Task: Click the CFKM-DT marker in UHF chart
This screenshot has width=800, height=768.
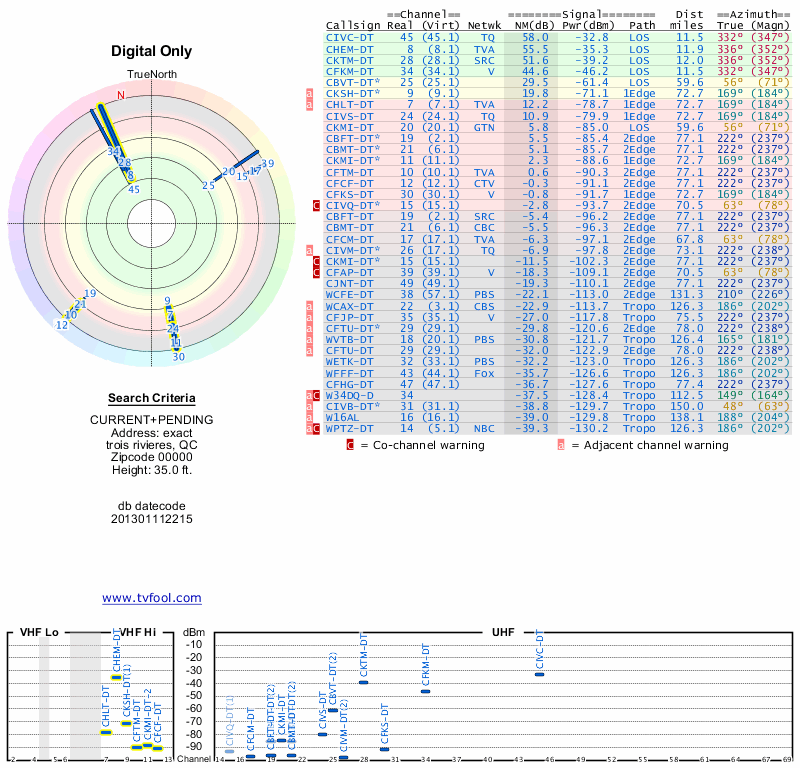Action: tap(425, 691)
